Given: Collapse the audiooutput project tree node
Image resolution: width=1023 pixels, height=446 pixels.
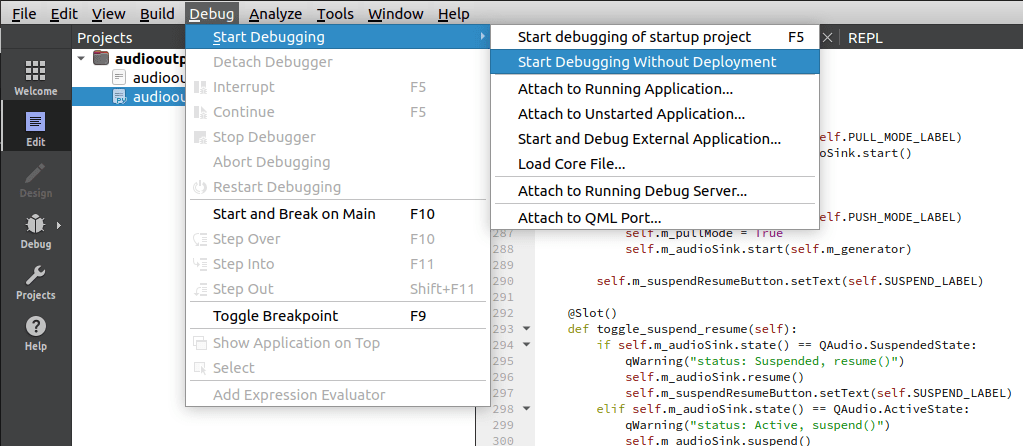Looking at the screenshot, I should click(x=82, y=59).
